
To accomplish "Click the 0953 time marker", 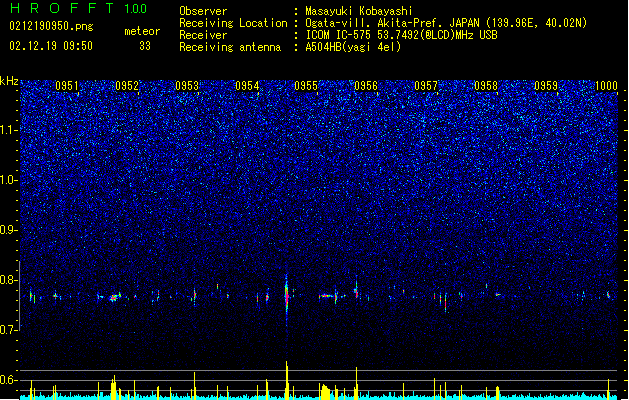I will pos(187,86).
